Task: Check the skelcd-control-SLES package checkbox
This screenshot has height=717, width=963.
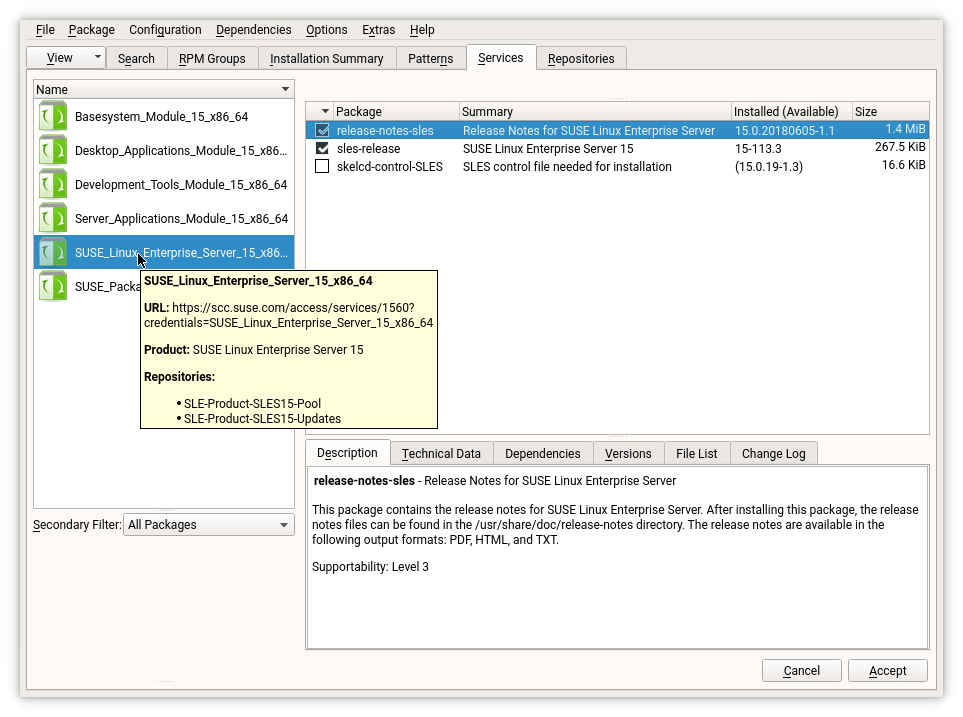Action: tap(322, 167)
